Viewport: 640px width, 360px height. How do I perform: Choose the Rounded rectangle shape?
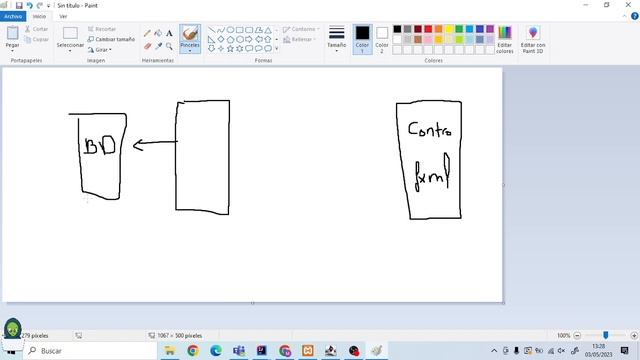249,30
